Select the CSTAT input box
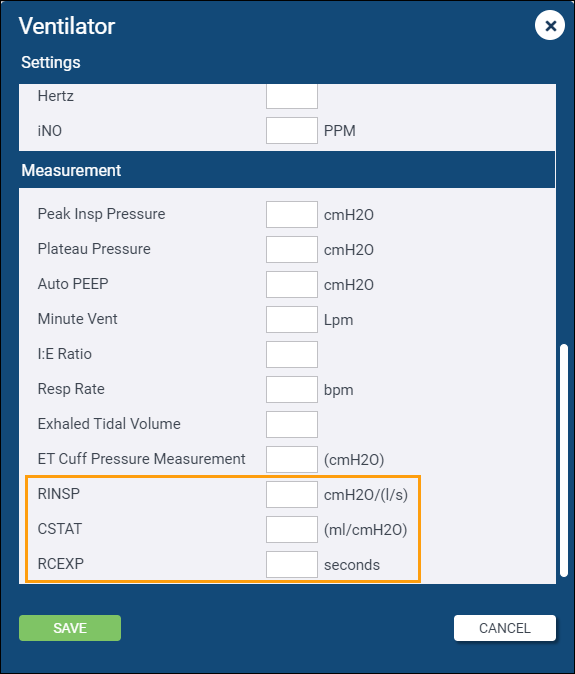Screen dimensions: 575x674 point(292,530)
